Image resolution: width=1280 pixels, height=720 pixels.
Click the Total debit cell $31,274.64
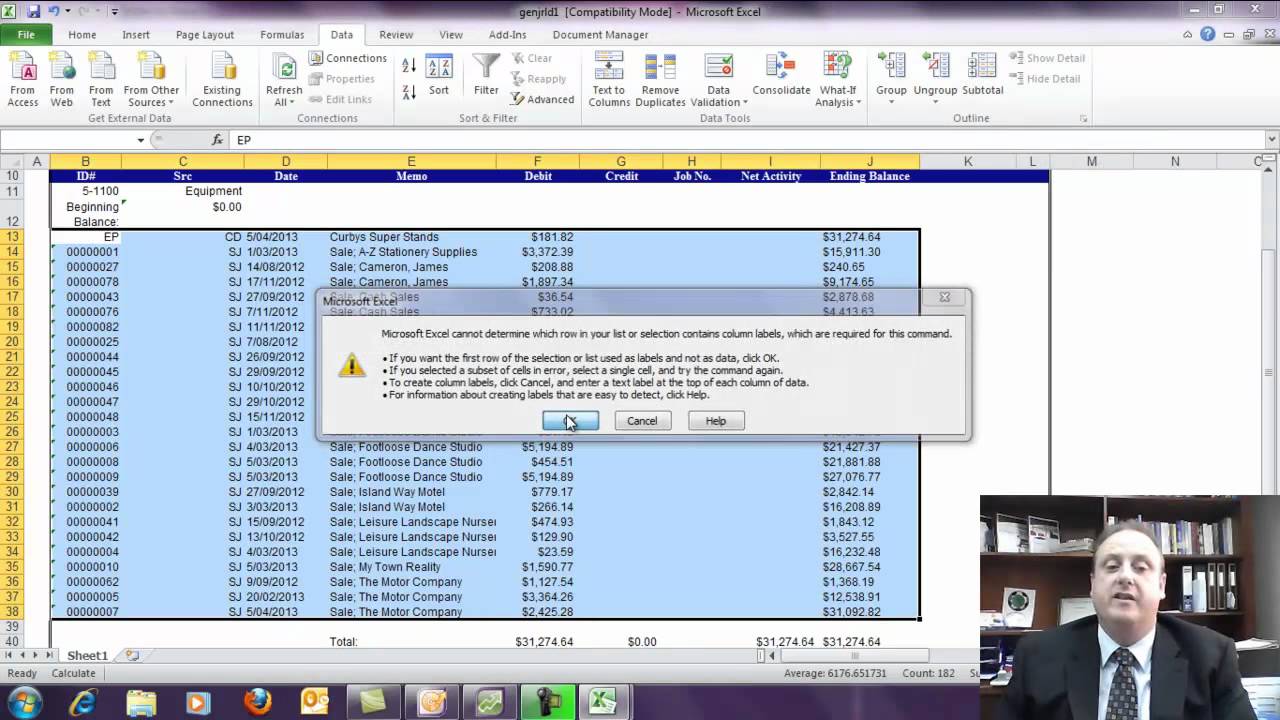[x=537, y=641]
